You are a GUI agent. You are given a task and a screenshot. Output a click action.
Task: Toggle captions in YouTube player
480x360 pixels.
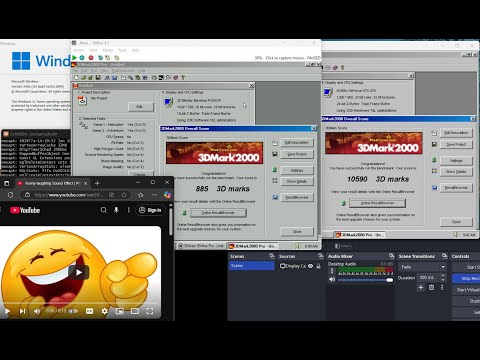coord(89,311)
